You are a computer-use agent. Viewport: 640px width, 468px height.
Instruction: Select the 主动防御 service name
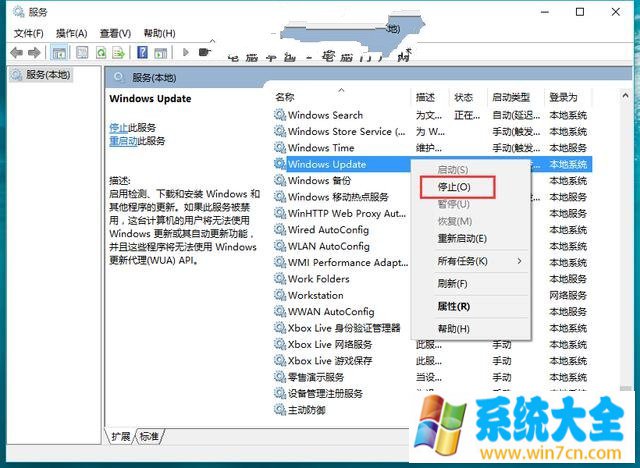click(x=307, y=410)
